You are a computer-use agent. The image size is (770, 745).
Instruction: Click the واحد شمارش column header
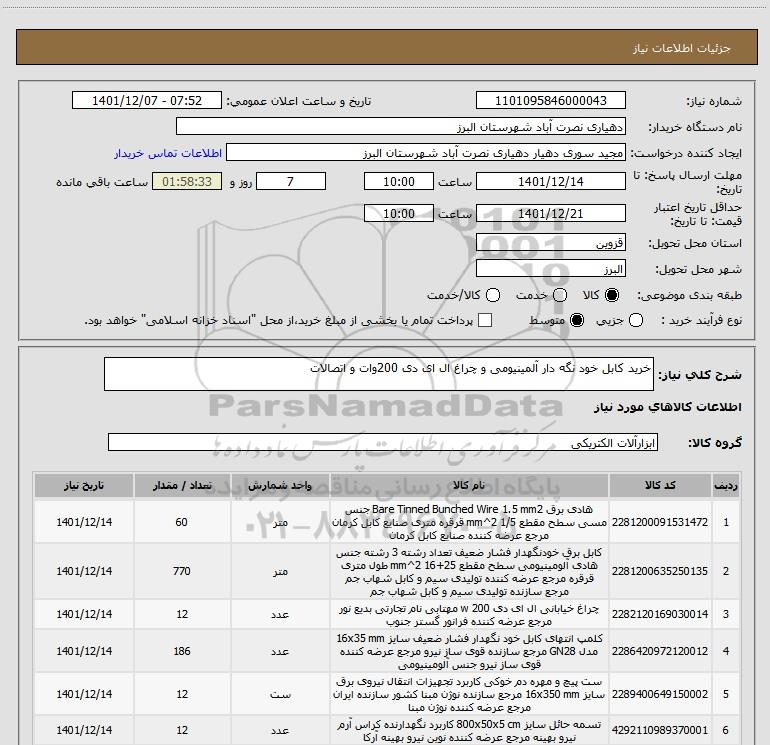pyautogui.click(x=280, y=486)
